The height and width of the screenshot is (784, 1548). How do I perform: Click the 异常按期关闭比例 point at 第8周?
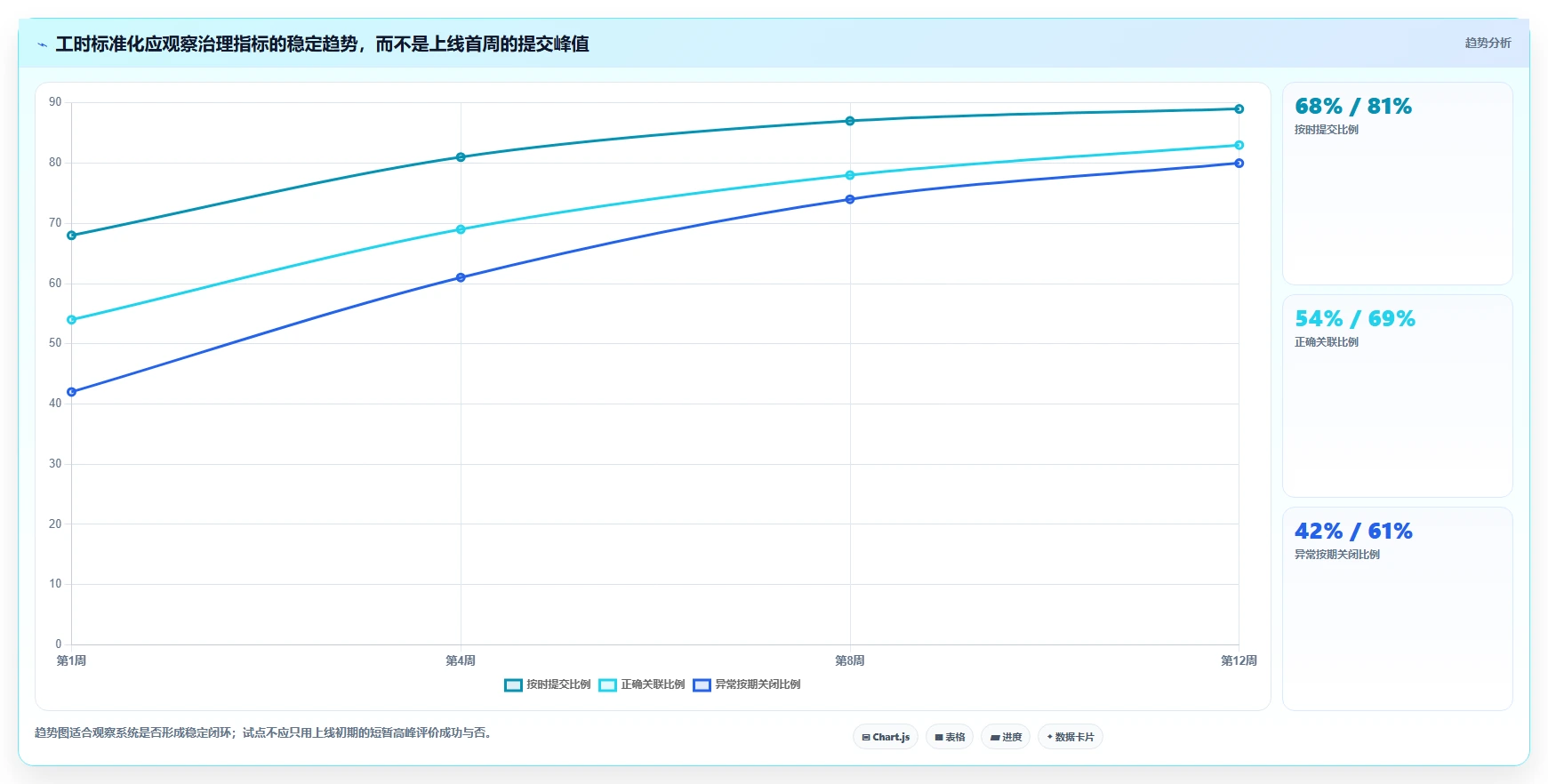coord(850,199)
